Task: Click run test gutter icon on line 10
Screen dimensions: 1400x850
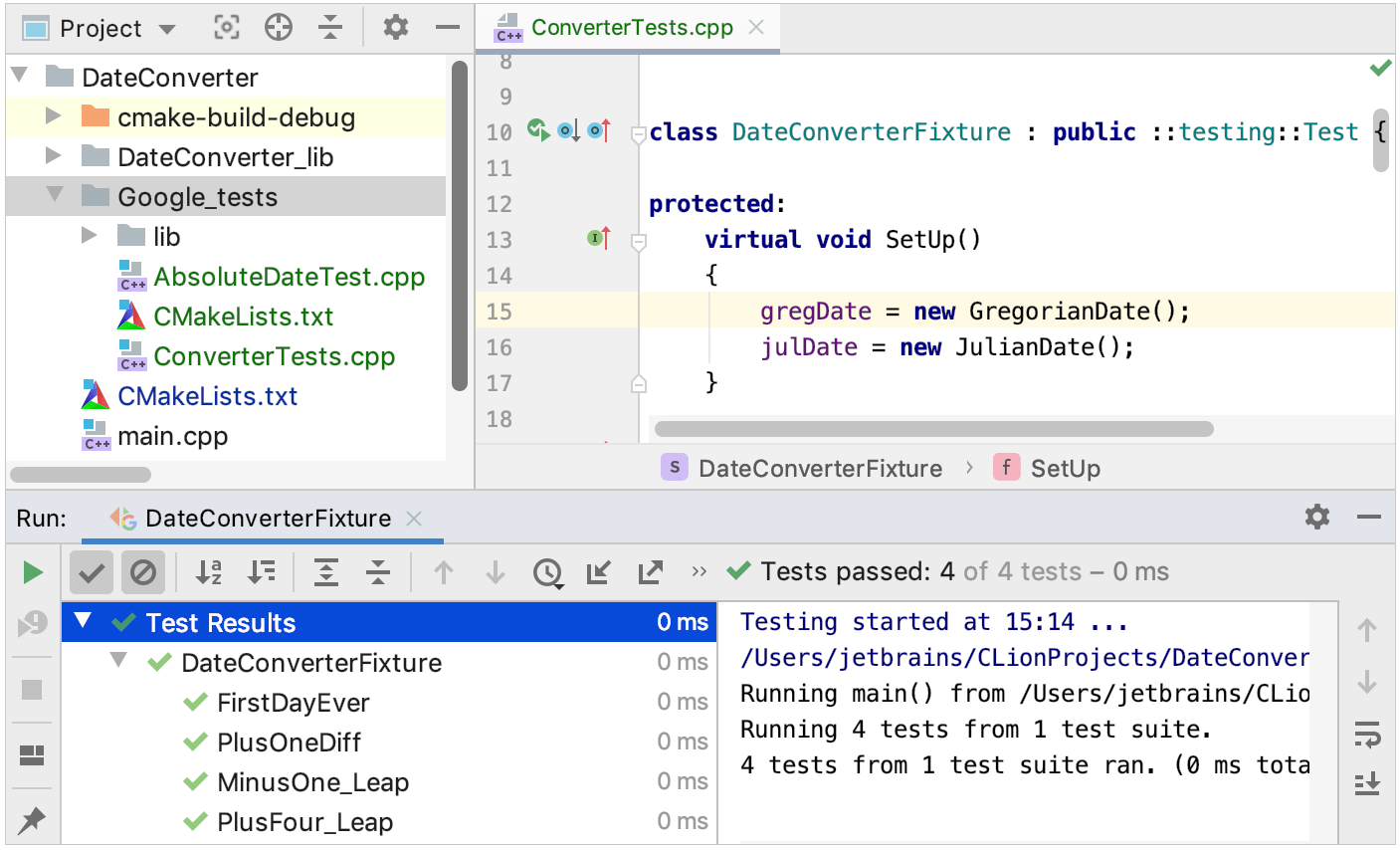Action: (538, 130)
